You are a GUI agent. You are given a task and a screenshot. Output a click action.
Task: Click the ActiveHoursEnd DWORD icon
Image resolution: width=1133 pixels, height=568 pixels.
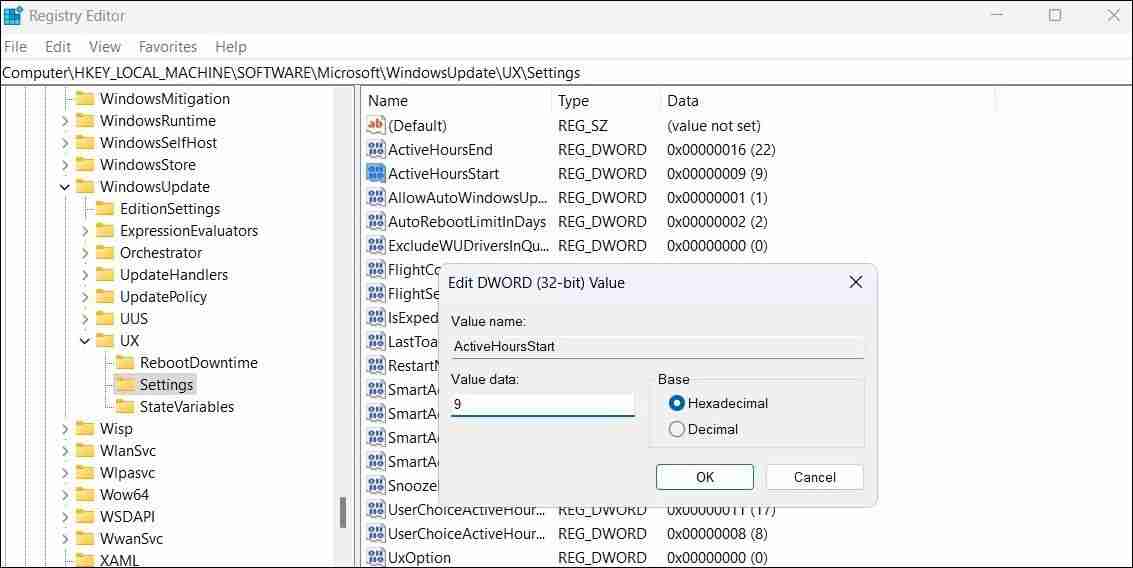(x=376, y=150)
